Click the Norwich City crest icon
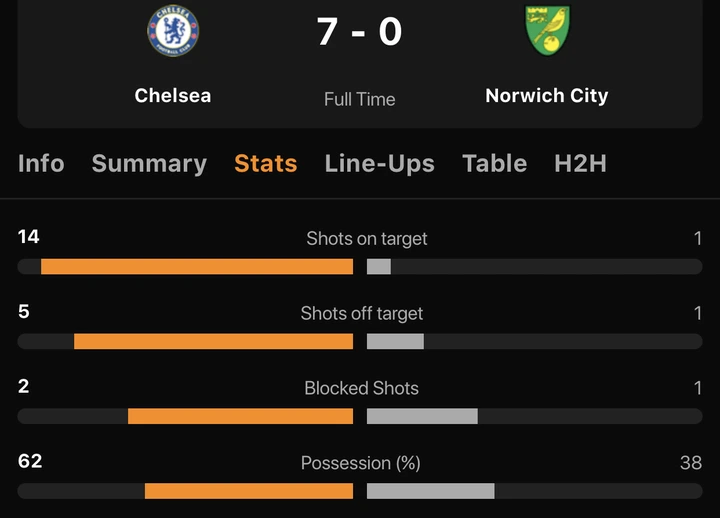This screenshot has width=720, height=518. click(547, 31)
